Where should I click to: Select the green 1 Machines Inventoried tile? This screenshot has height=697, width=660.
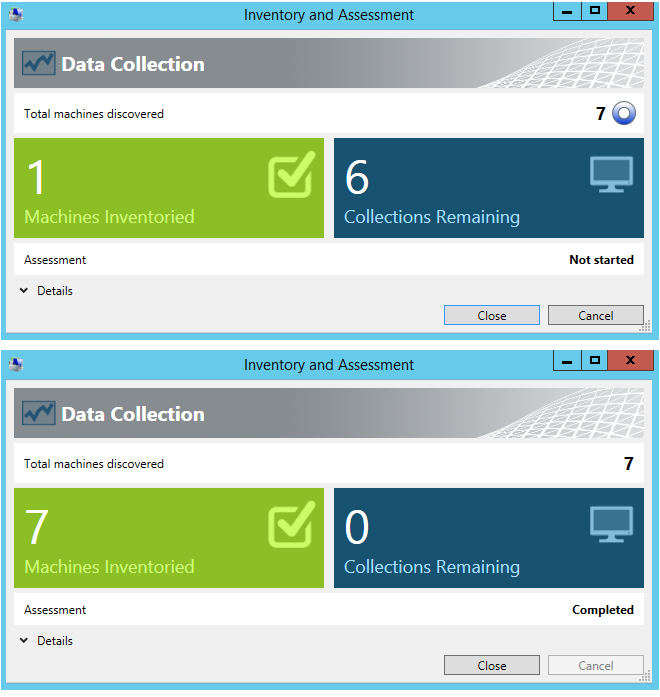pos(168,188)
